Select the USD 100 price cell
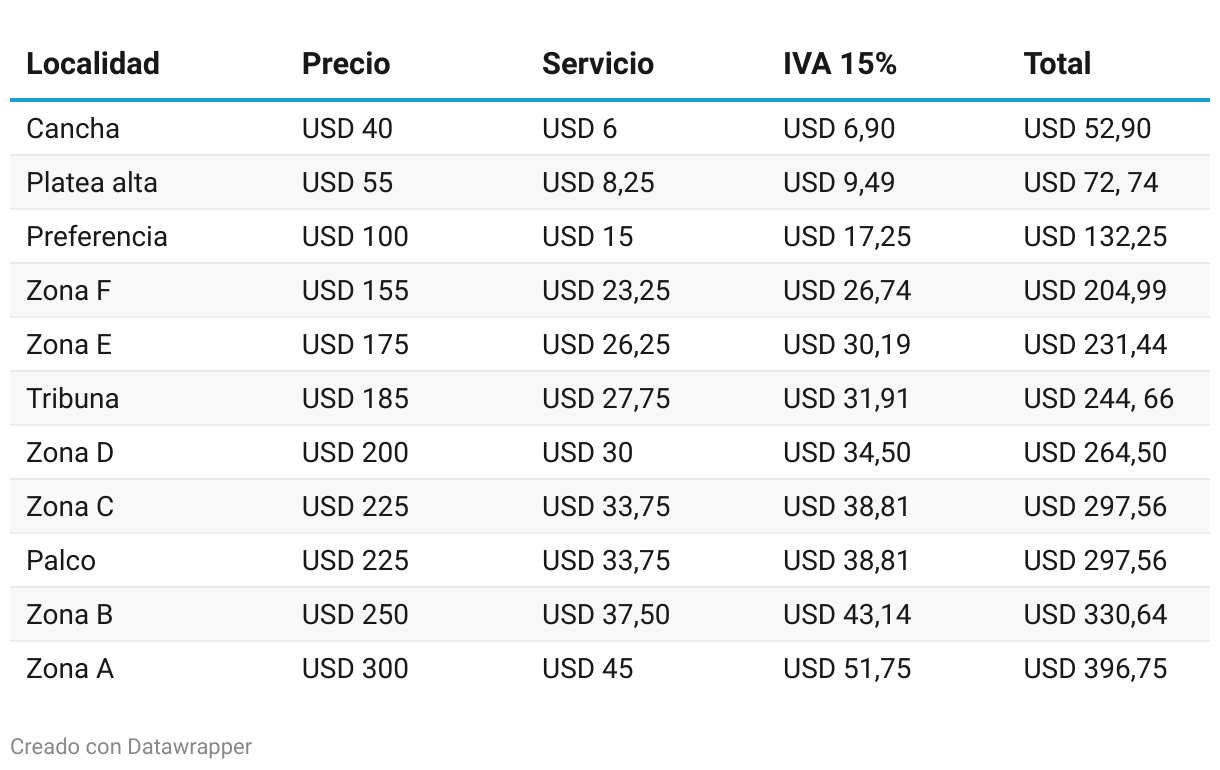This screenshot has height=770, width=1220. tap(355, 237)
